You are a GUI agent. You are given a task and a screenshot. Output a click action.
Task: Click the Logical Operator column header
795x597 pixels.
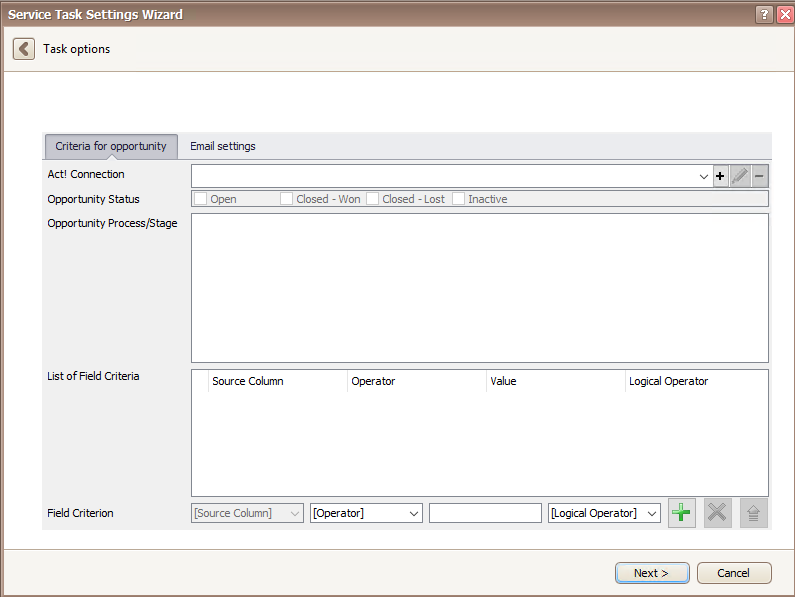pos(697,381)
